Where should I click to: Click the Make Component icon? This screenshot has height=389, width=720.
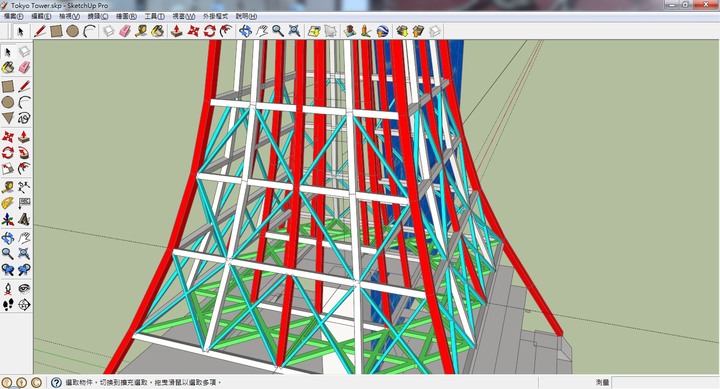click(x=24, y=51)
